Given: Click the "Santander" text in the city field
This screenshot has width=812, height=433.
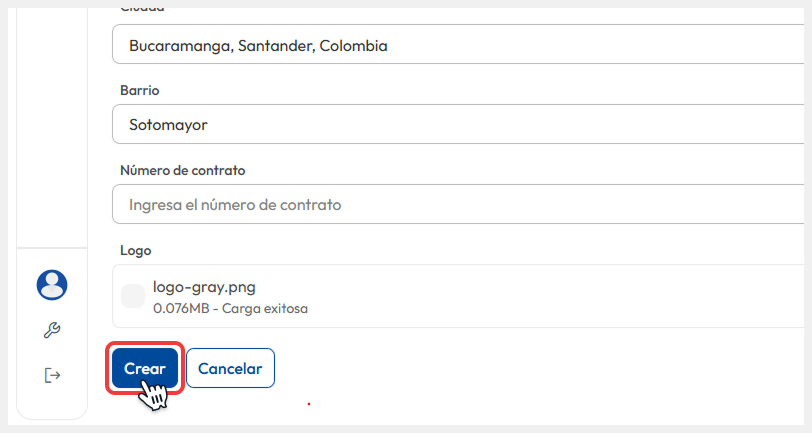Looking at the screenshot, I should click(x=276, y=45).
